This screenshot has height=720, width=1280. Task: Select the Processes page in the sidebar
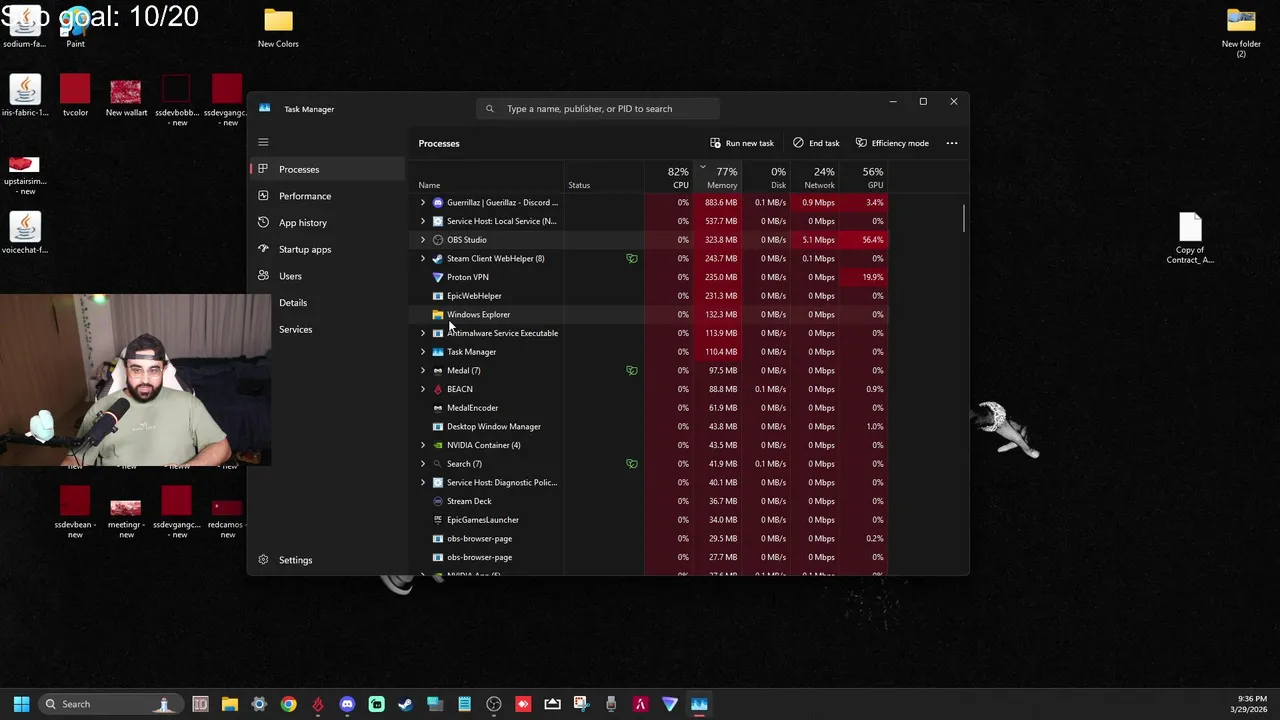pos(326,169)
